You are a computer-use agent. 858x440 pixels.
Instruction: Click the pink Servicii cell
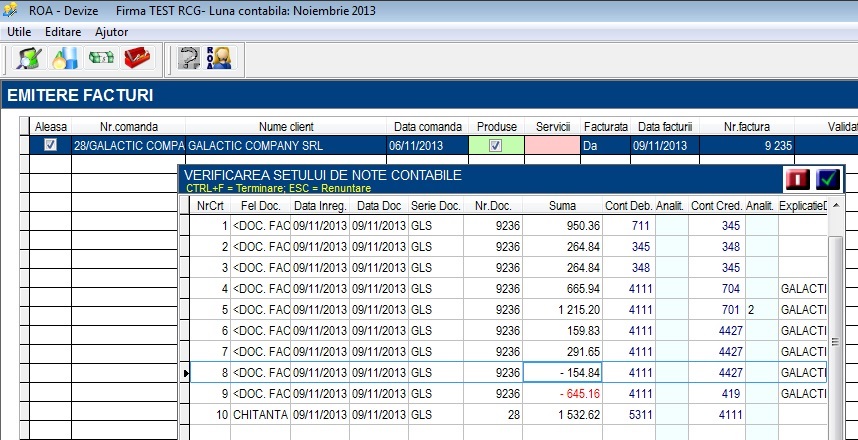[x=552, y=146]
